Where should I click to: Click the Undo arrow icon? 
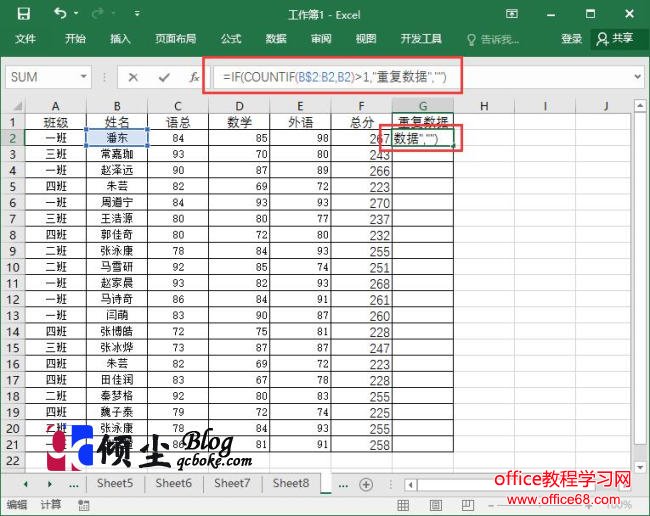[60, 14]
